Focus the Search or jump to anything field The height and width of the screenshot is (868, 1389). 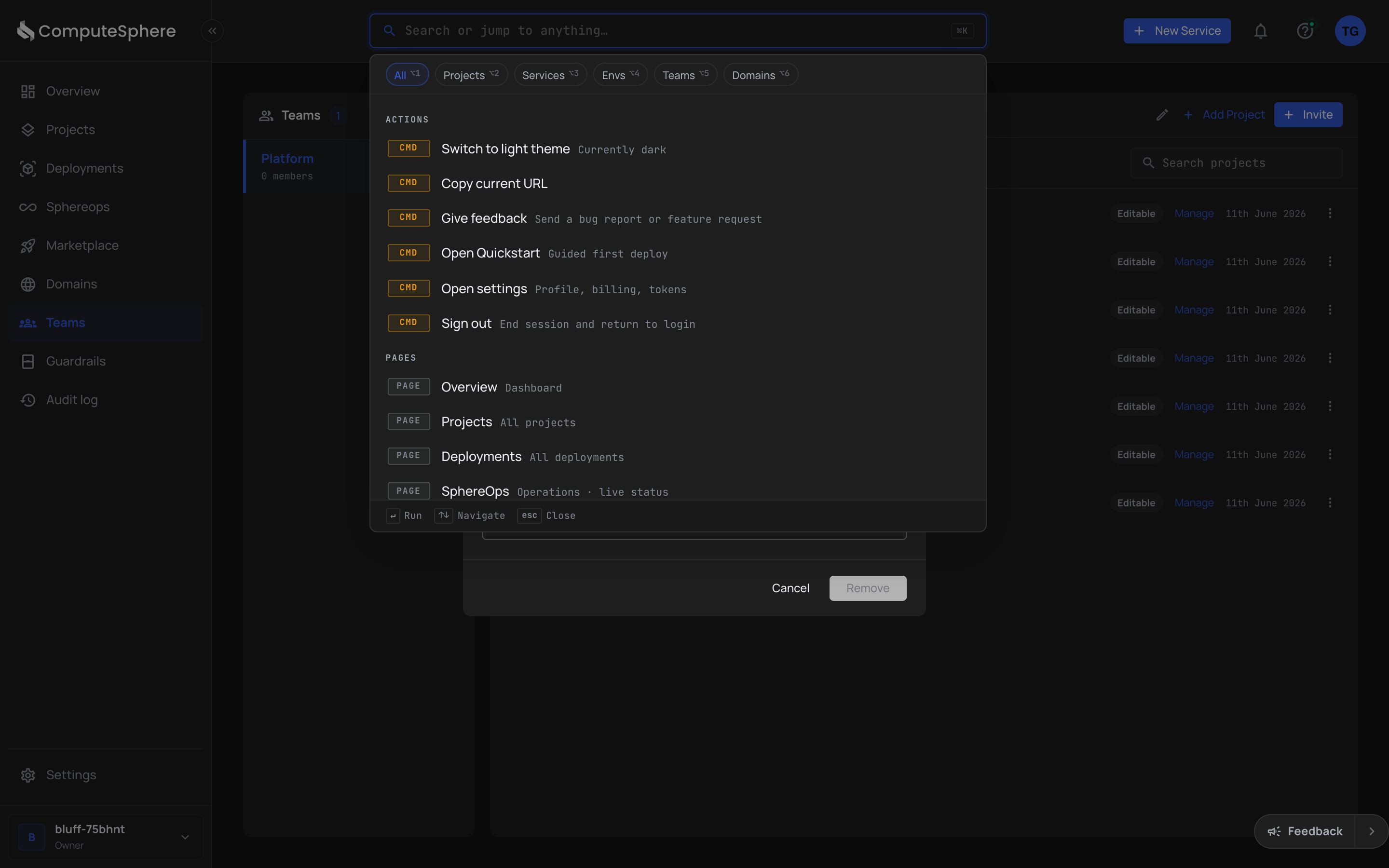point(678,31)
